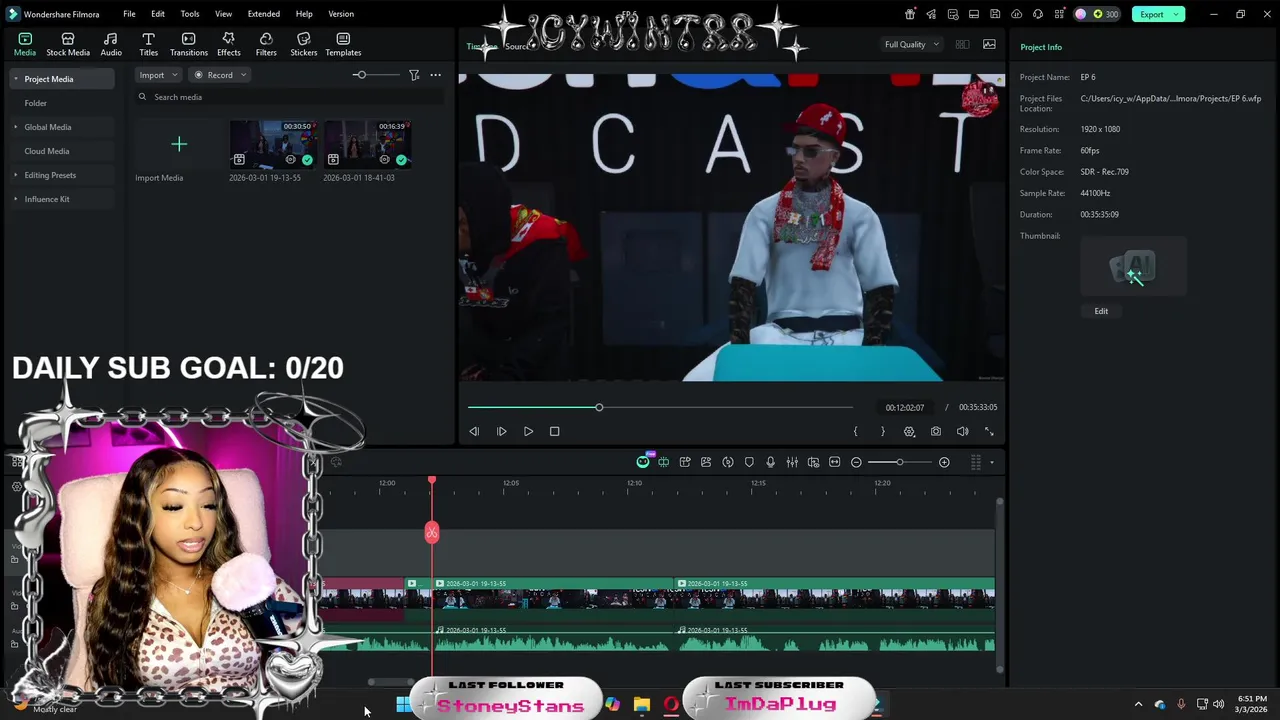
Task: Open the Export dropdown arrow
Action: 1178,14
